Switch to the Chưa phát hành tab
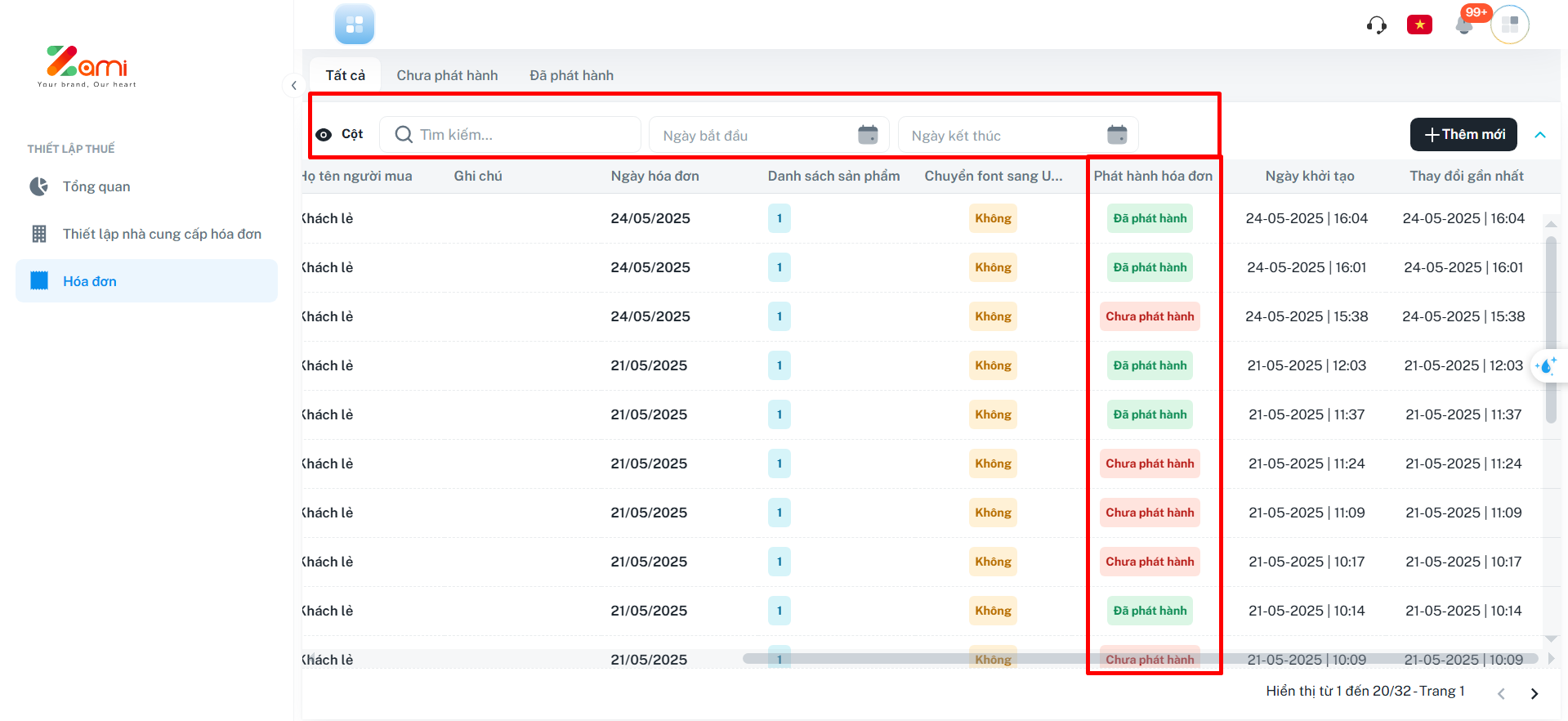The width and height of the screenshot is (1568, 721). (x=447, y=75)
